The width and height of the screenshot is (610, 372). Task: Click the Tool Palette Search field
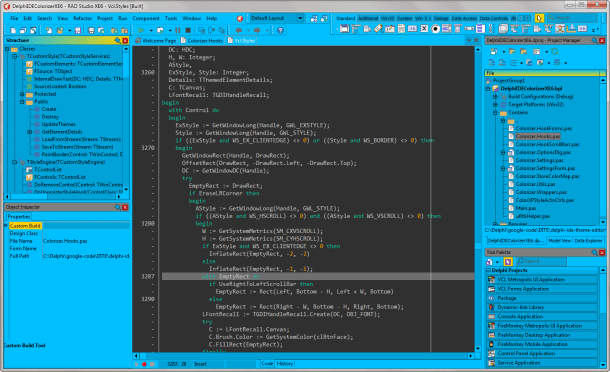[x=541, y=261]
